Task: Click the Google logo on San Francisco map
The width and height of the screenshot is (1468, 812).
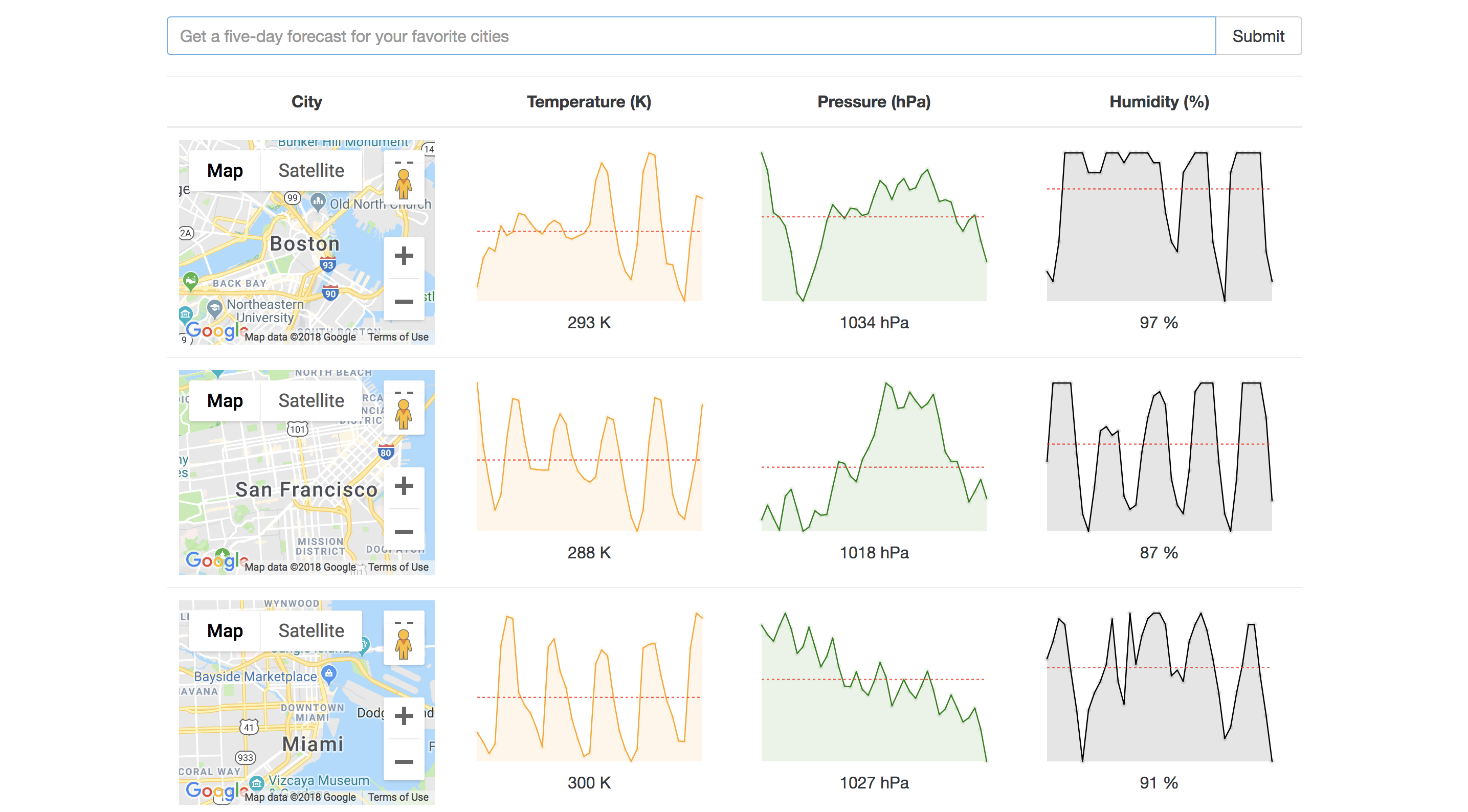Action: tap(216, 561)
